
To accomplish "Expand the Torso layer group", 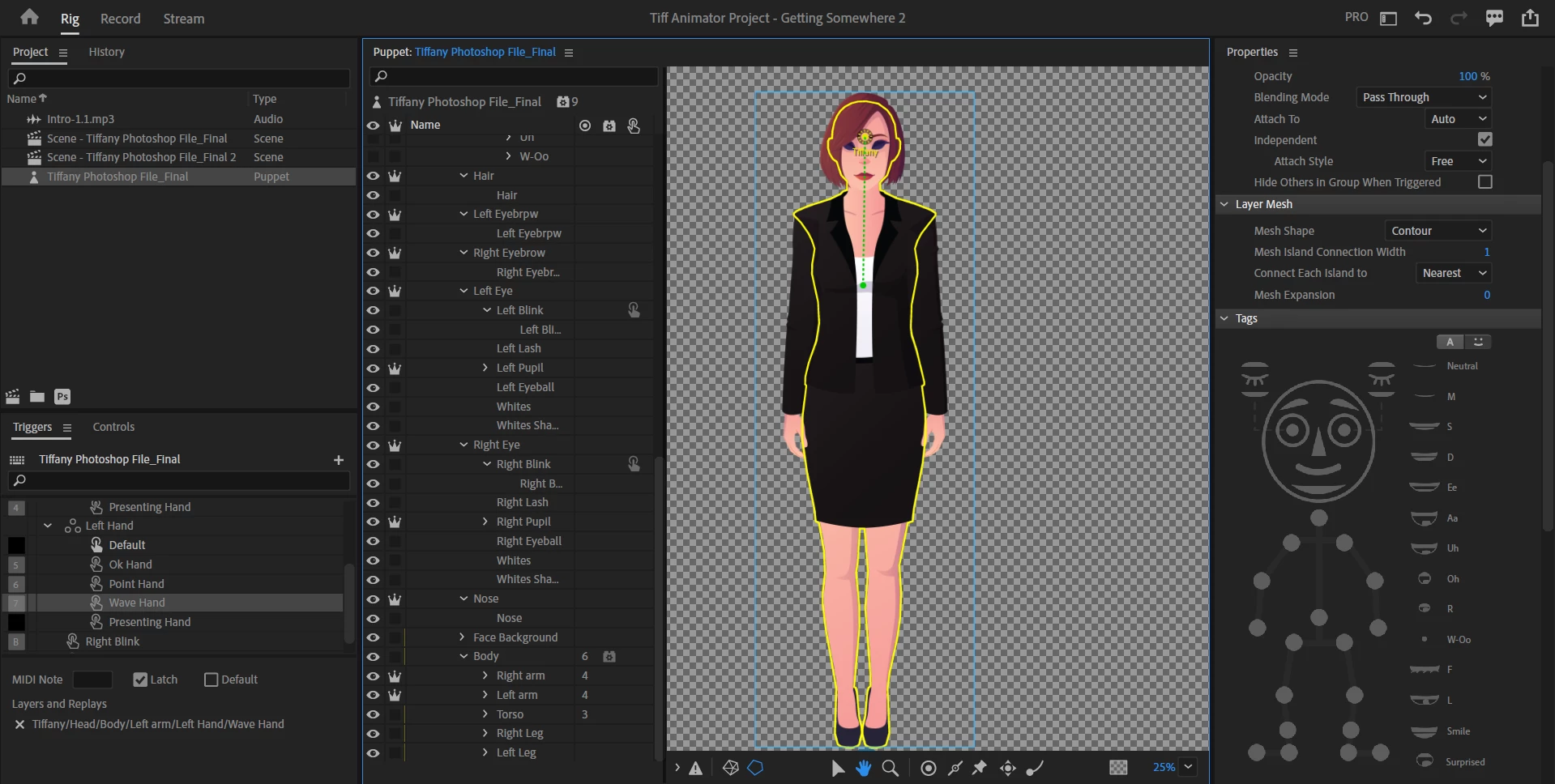I will (x=485, y=714).
